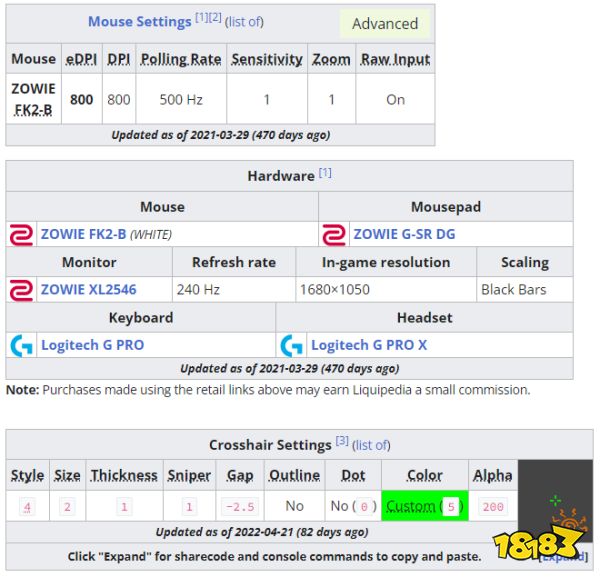Click the Logitech logo beside G PRO keyboard
This screenshot has width=600, height=577.
pyautogui.click(x=21, y=346)
